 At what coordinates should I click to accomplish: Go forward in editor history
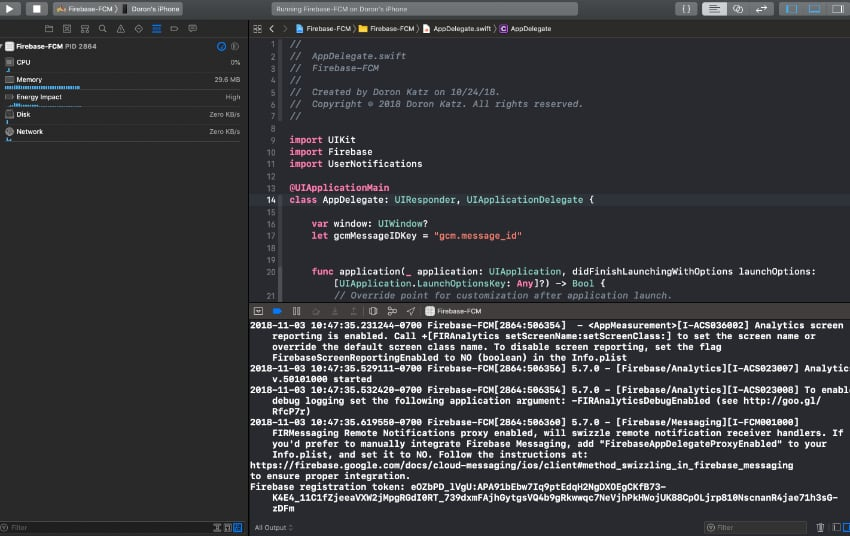pos(285,29)
